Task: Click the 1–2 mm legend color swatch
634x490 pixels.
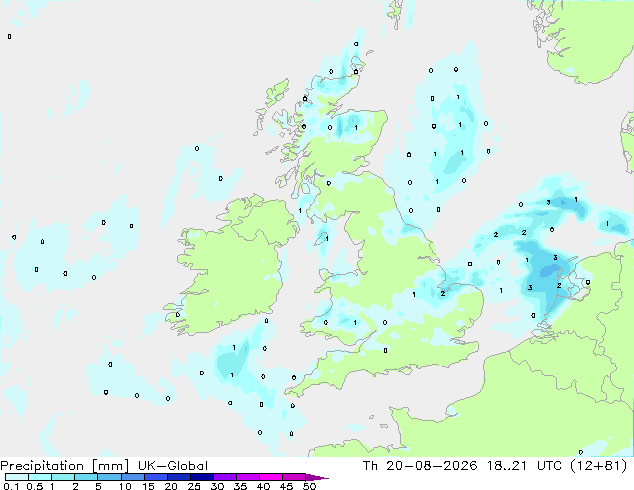Action: (63, 477)
